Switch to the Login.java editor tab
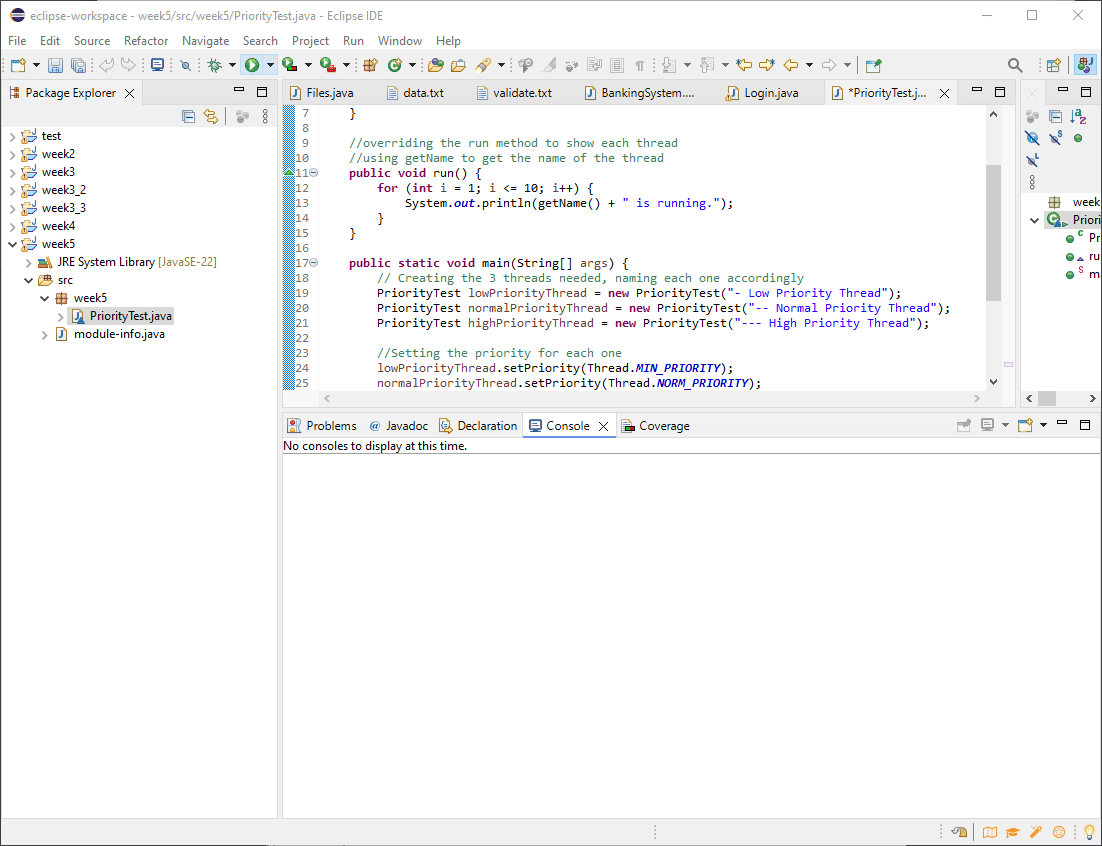Screen dimensions: 1102x846 (x=771, y=93)
